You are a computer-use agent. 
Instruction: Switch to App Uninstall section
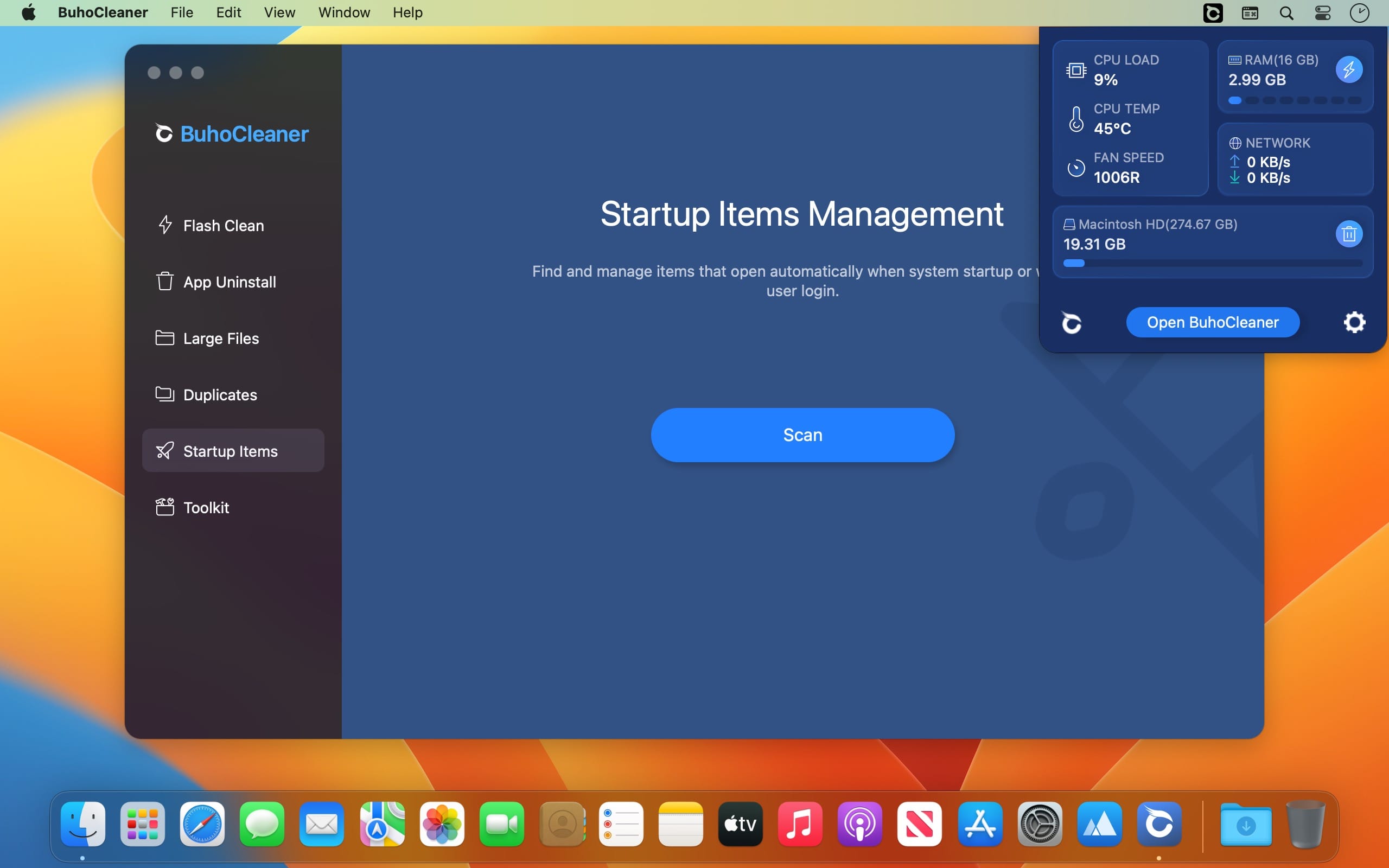(x=229, y=282)
